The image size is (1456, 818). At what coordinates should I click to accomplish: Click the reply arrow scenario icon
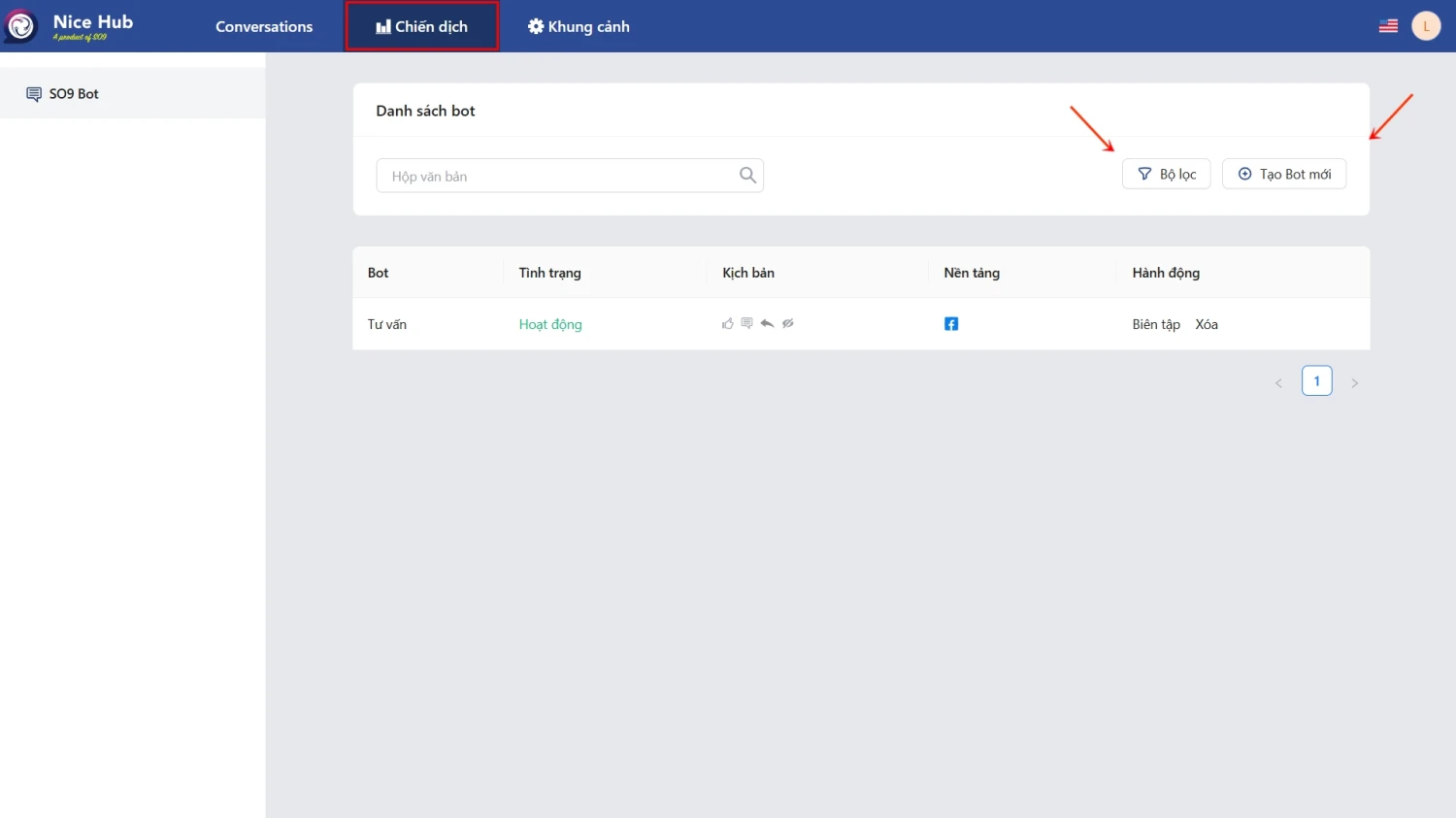click(767, 323)
